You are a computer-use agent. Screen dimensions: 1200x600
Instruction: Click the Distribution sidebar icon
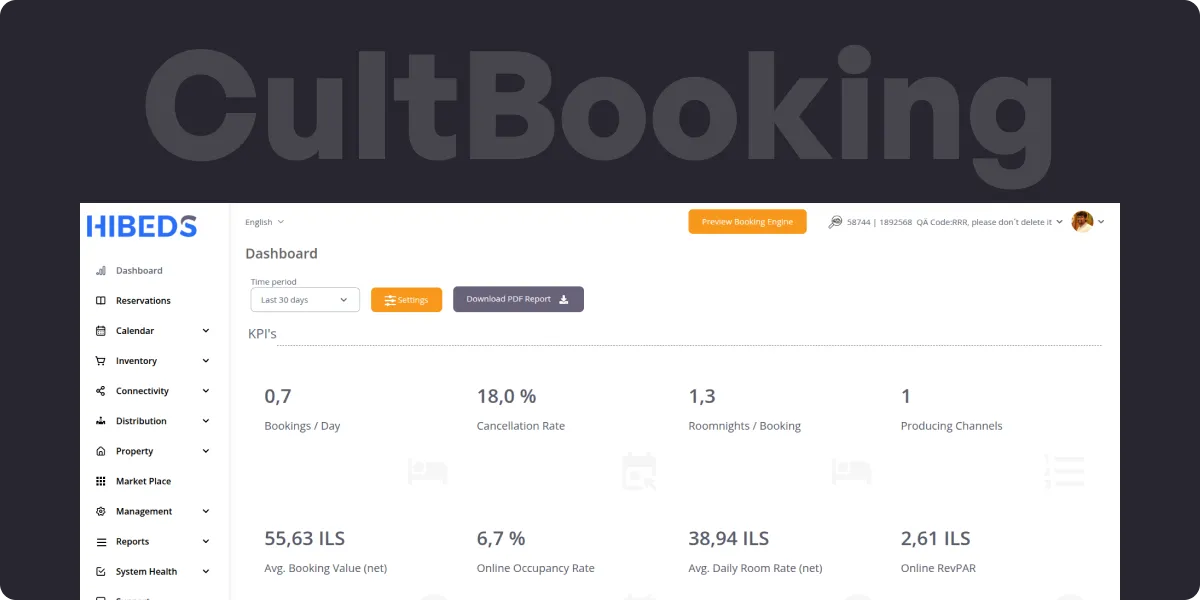[x=100, y=421]
